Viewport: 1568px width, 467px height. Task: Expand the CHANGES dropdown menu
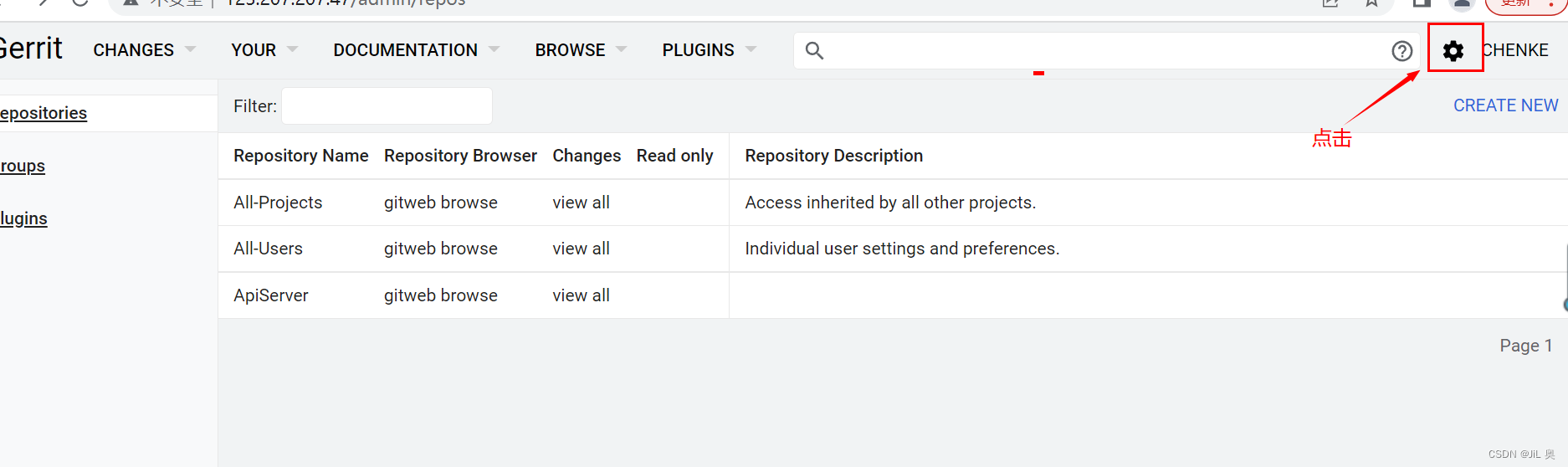point(144,50)
